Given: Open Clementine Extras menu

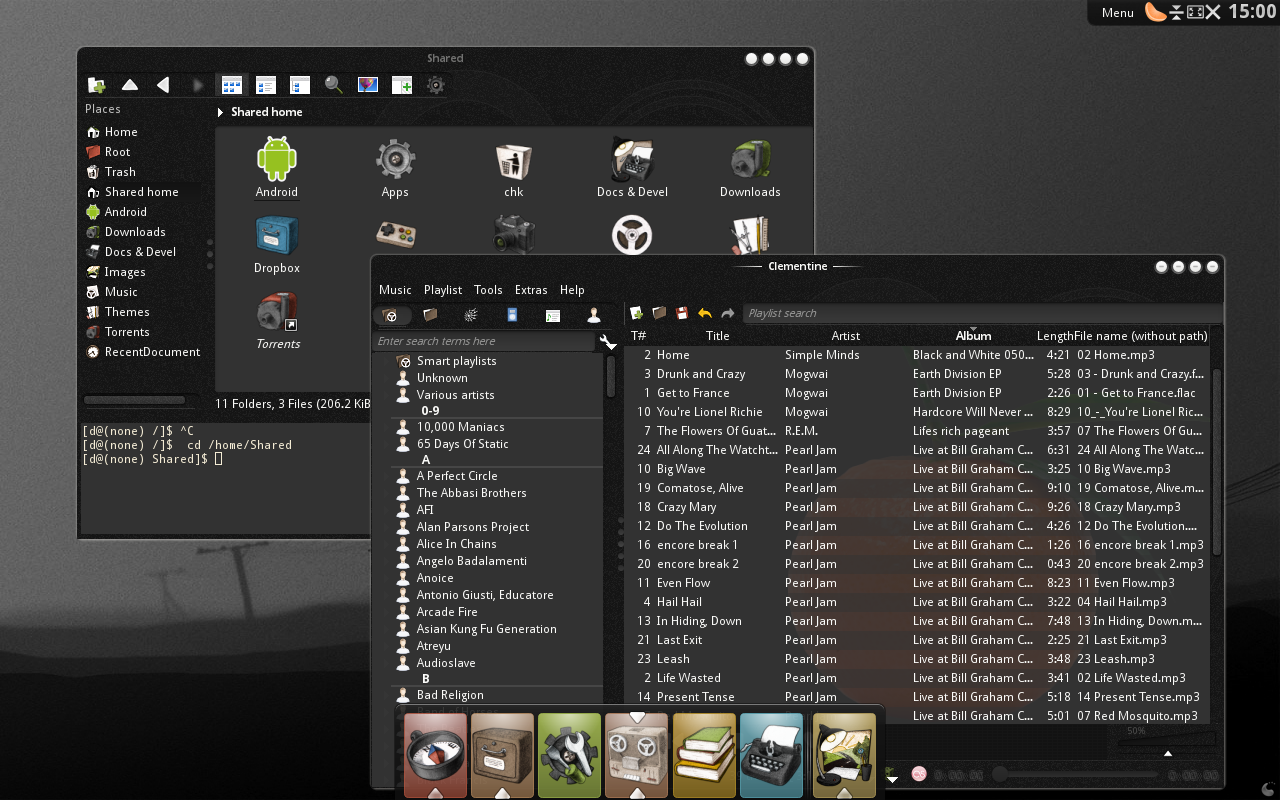Looking at the screenshot, I should (531, 290).
